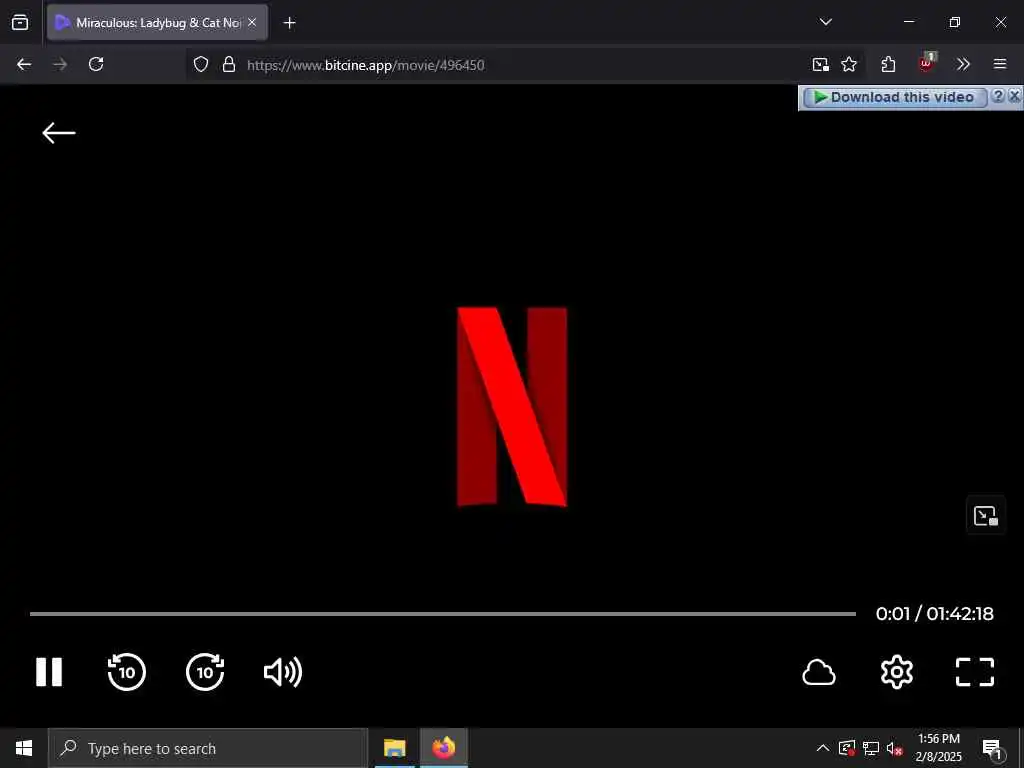This screenshot has width=1024, height=768.
Task: Click the security alert tray icon
Action: coord(847,748)
